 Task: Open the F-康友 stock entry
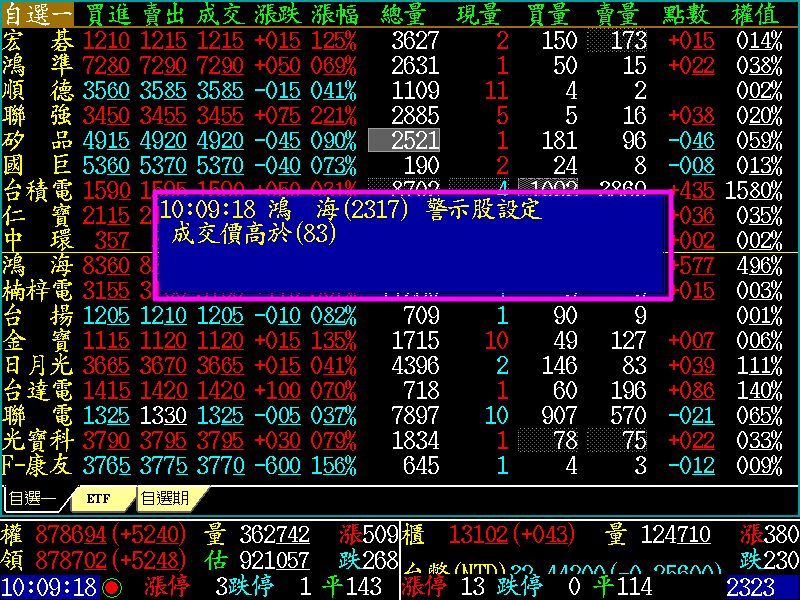pyautogui.click(x=38, y=465)
